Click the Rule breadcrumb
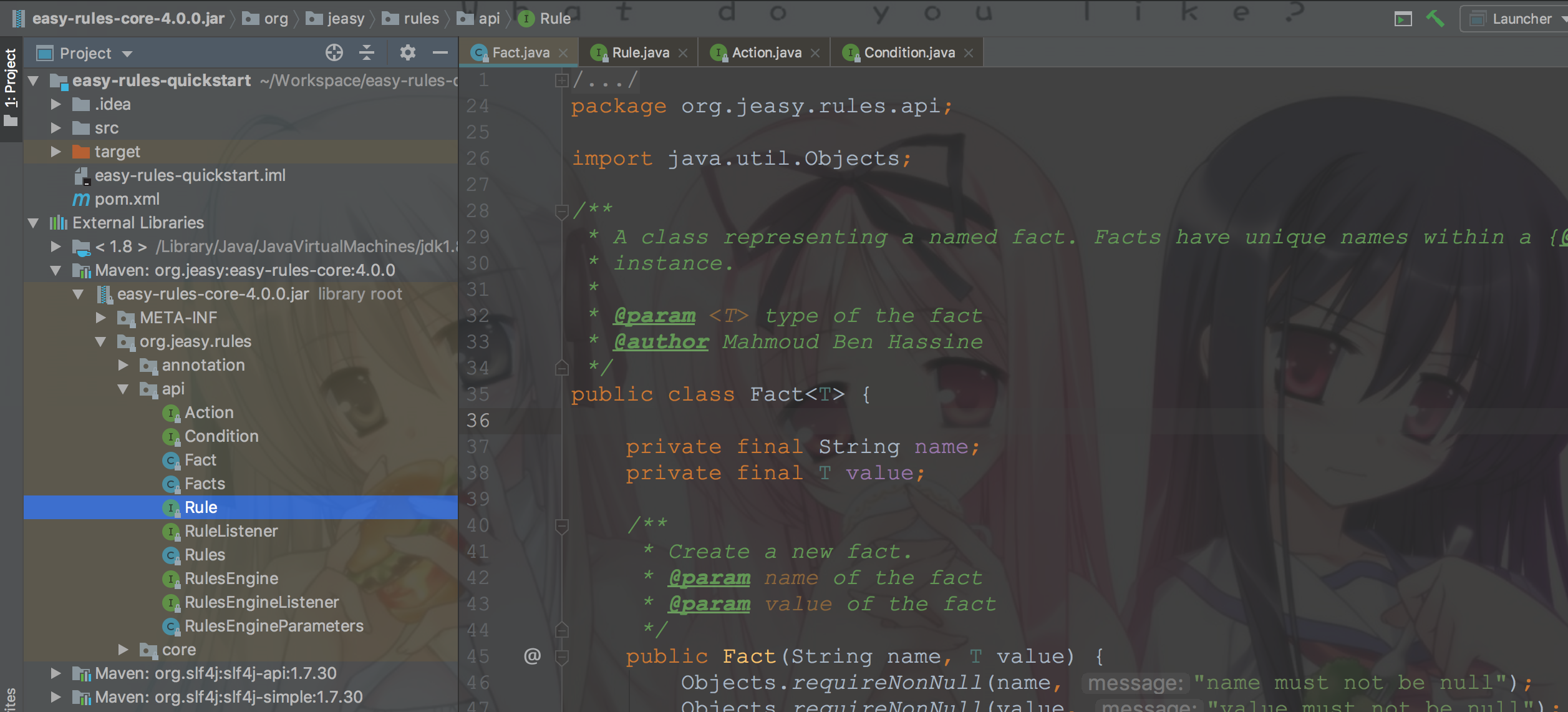The width and height of the screenshot is (1568, 712). point(544,19)
